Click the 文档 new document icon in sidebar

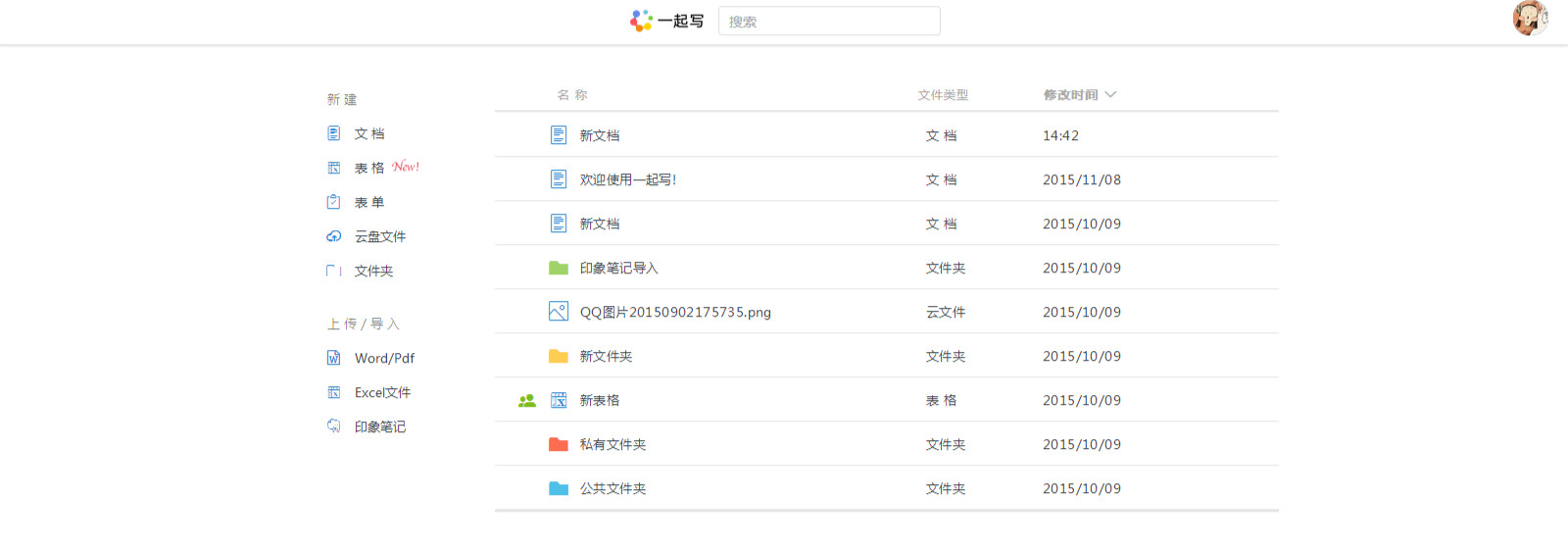(x=334, y=133)
